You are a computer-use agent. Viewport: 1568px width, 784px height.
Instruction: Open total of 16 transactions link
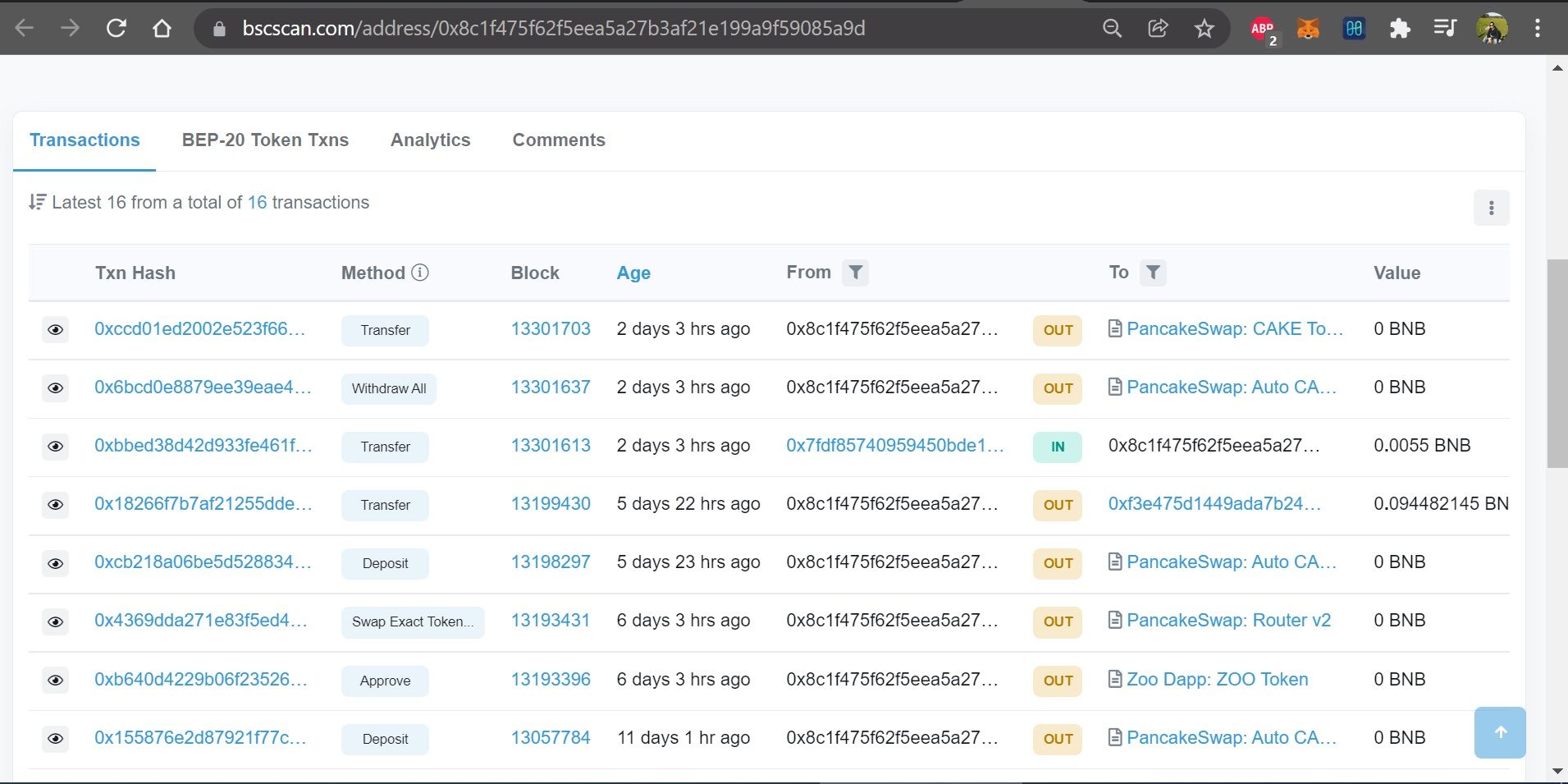click(258, 203)
